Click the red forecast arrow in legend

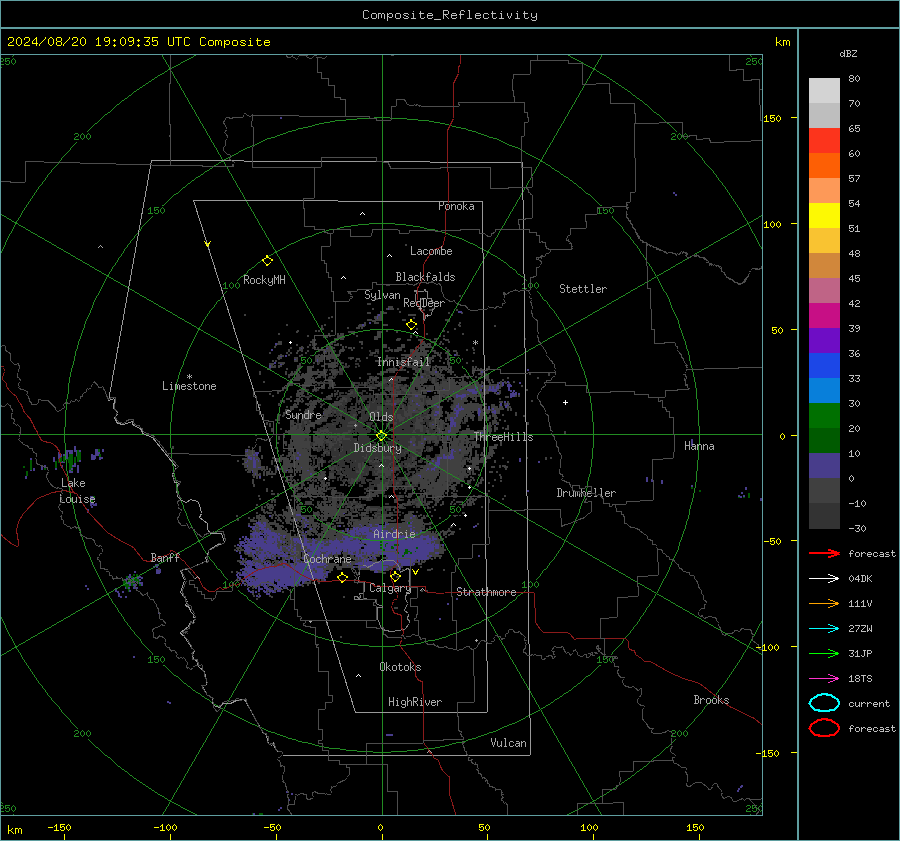[x=824, y=553]
